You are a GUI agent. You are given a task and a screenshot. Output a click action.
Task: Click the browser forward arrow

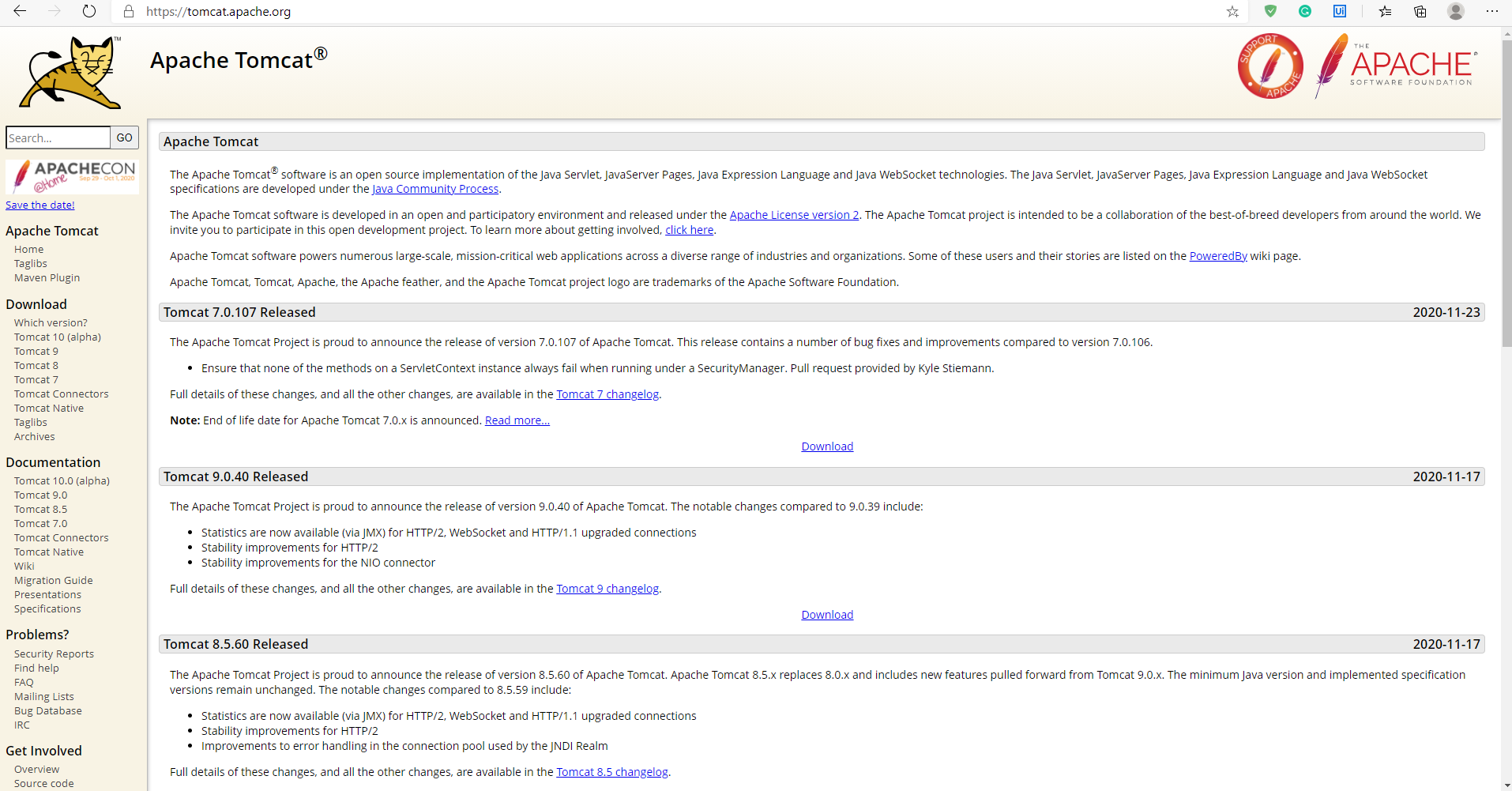pyautogui.click(x=55, y=11)
